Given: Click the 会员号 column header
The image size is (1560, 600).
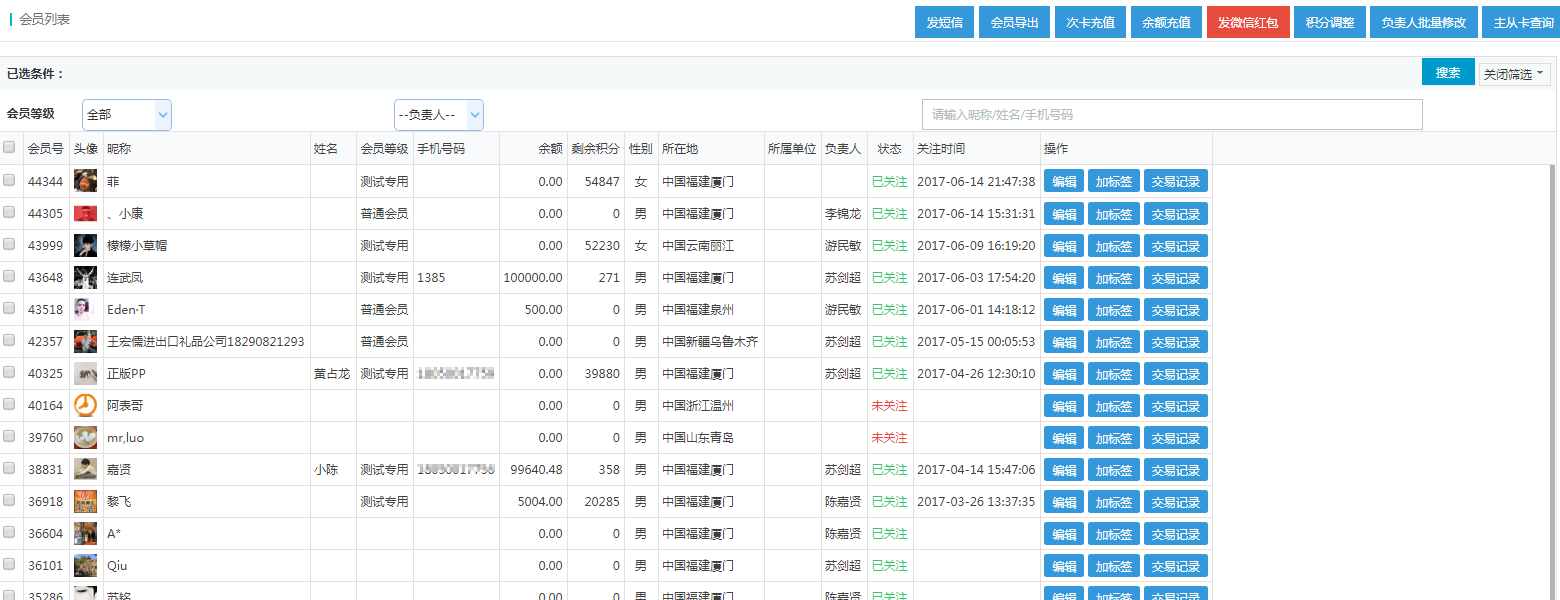Looking at the screenshot, I should (x=46, y=148).
